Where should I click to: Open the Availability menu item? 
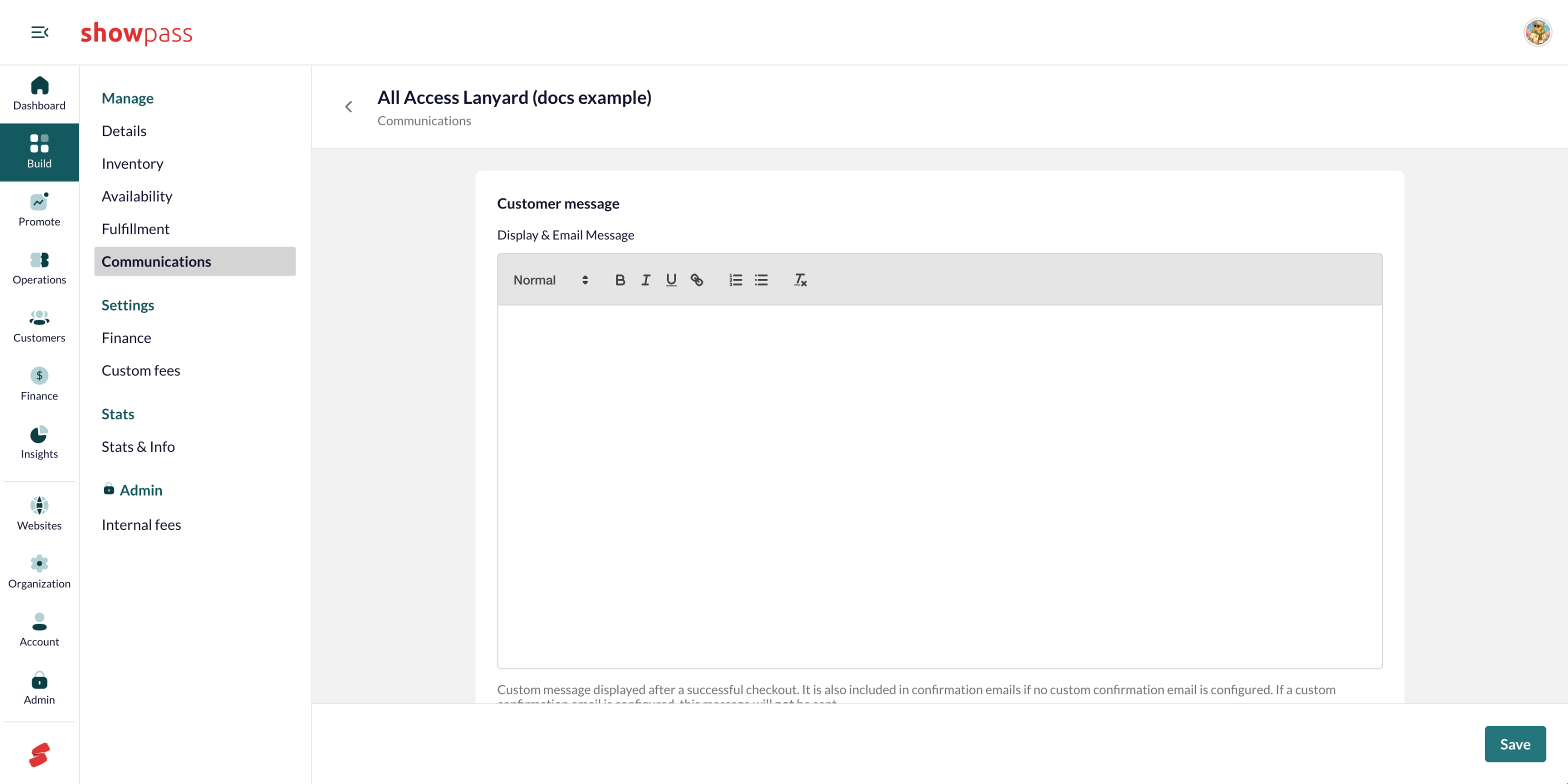[195, 196]
